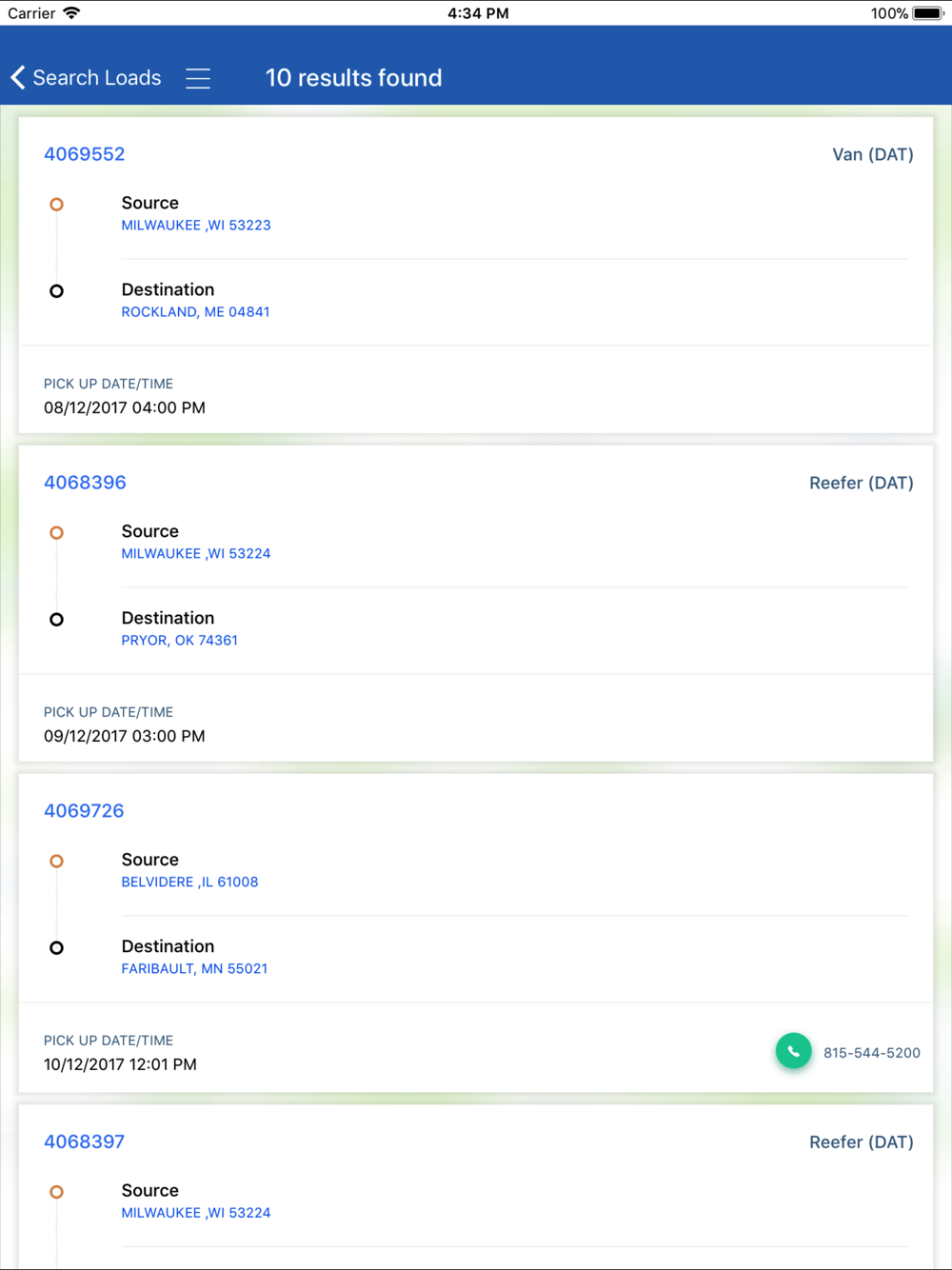Tap the hamburger menu icon
952x1270 pixels.
tap(198, 78)
